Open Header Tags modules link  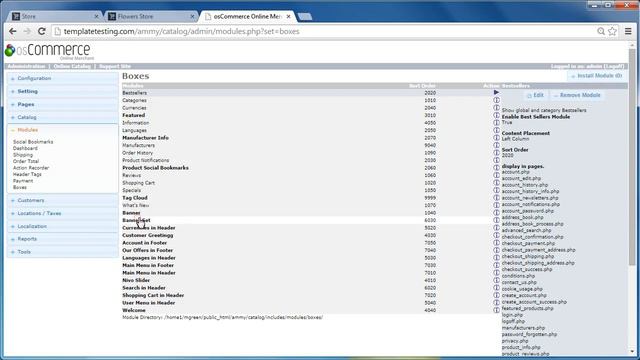point(27,174)
